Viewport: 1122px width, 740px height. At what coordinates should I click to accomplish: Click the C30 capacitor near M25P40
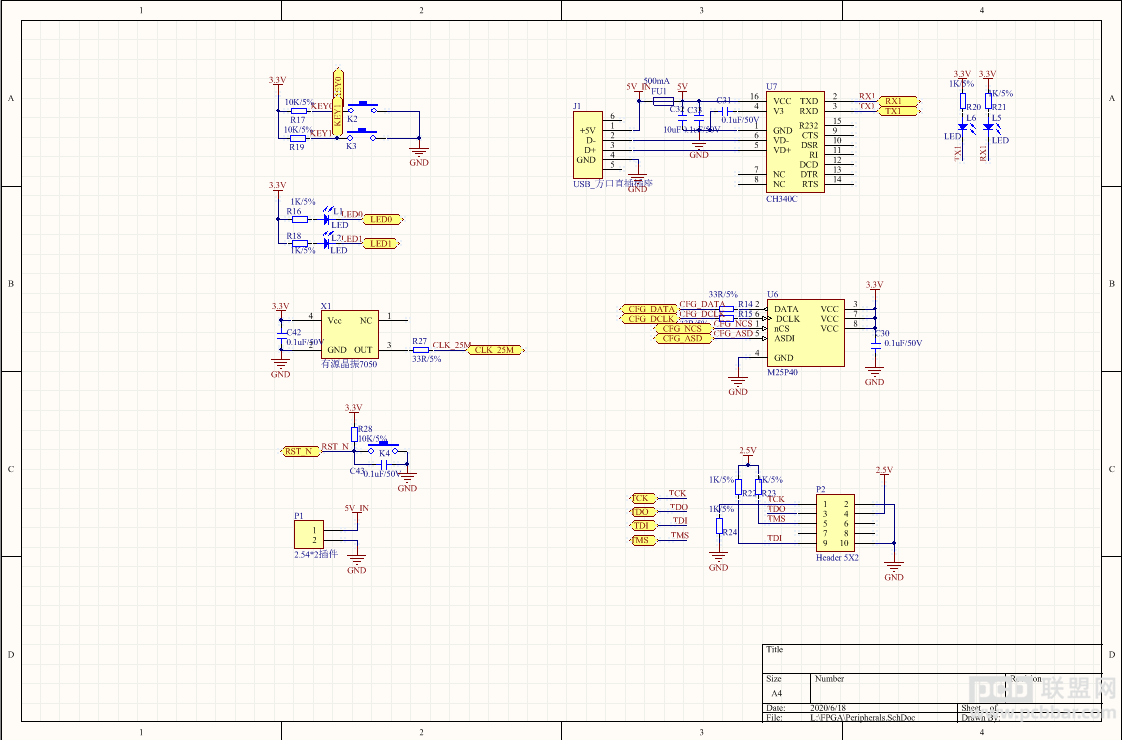pyautogui.click(x=874, y=344)
